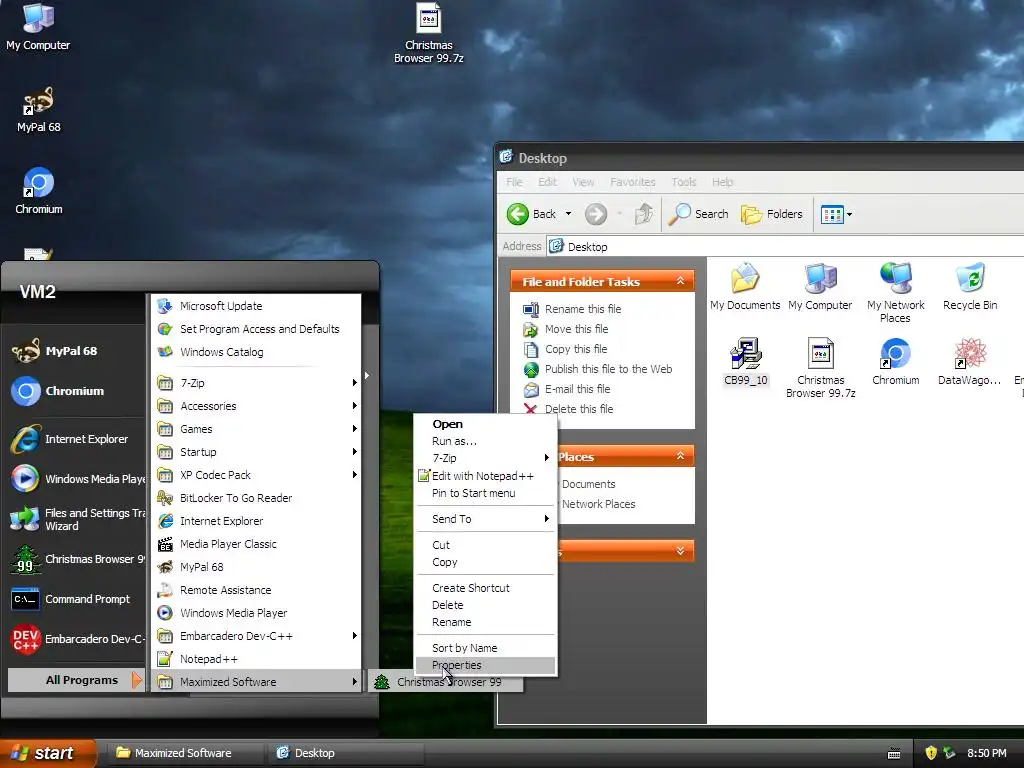The height and width of the screenshot is (768, 1024).
Task: Collapse the File and Folder Tasks panel
Action: click(680, 281)
